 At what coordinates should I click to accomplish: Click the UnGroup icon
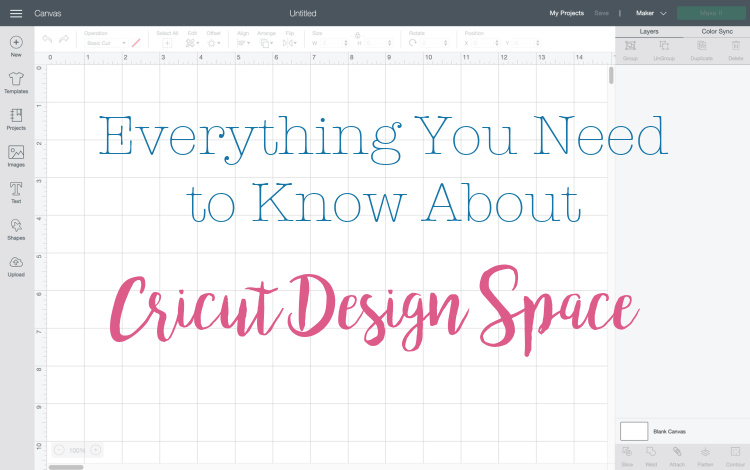pyautogui.click(x=664, y=46)
